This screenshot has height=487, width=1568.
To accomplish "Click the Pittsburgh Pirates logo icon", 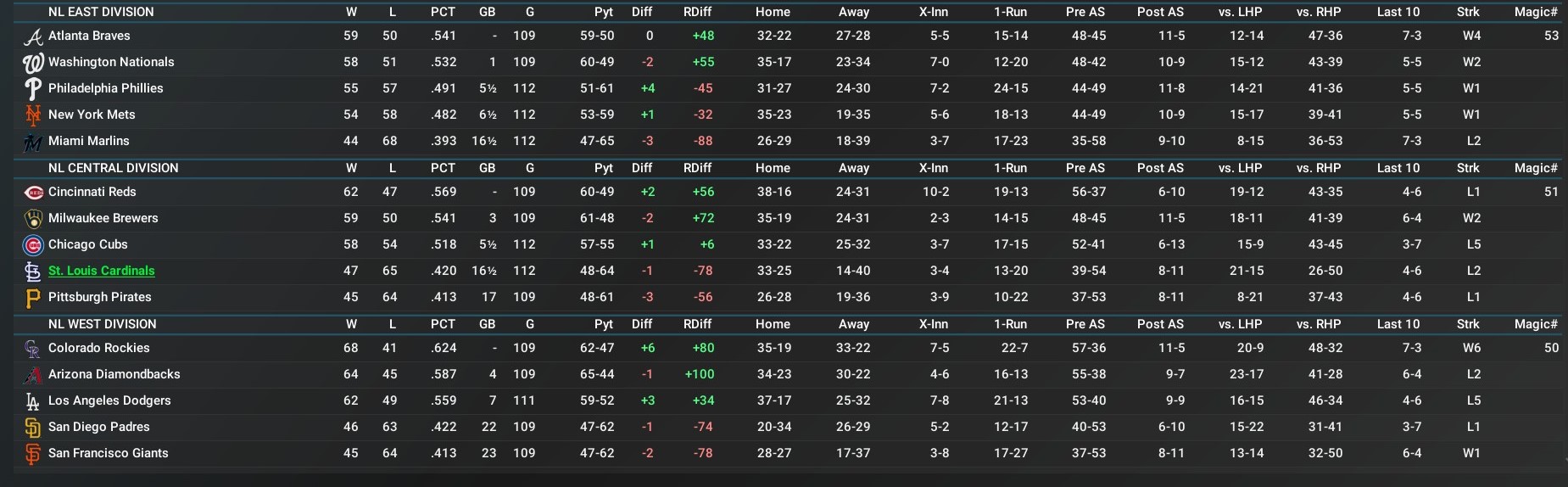I will (x=32, y=298).
